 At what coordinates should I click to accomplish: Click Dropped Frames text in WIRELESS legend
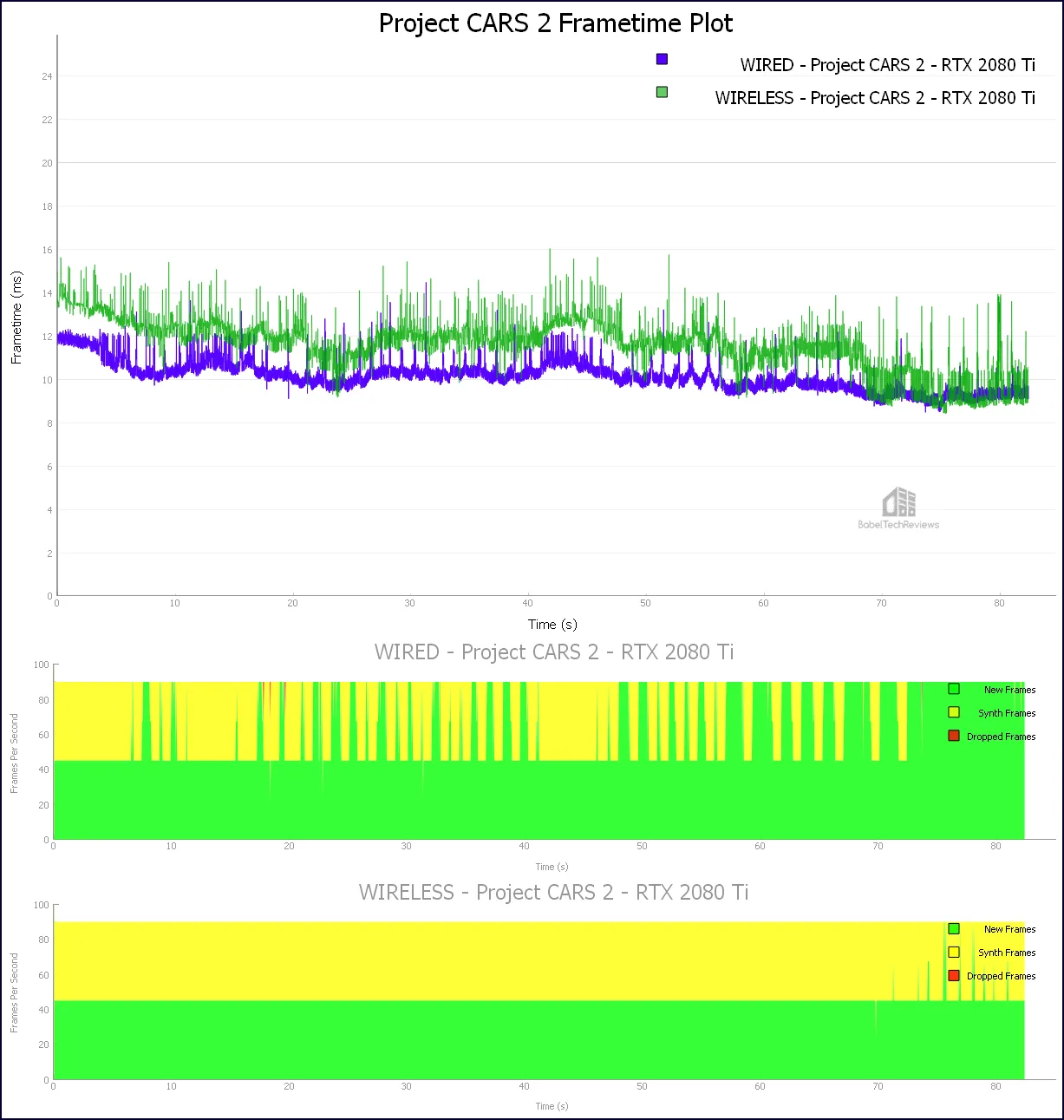(x=1001, y=976)
